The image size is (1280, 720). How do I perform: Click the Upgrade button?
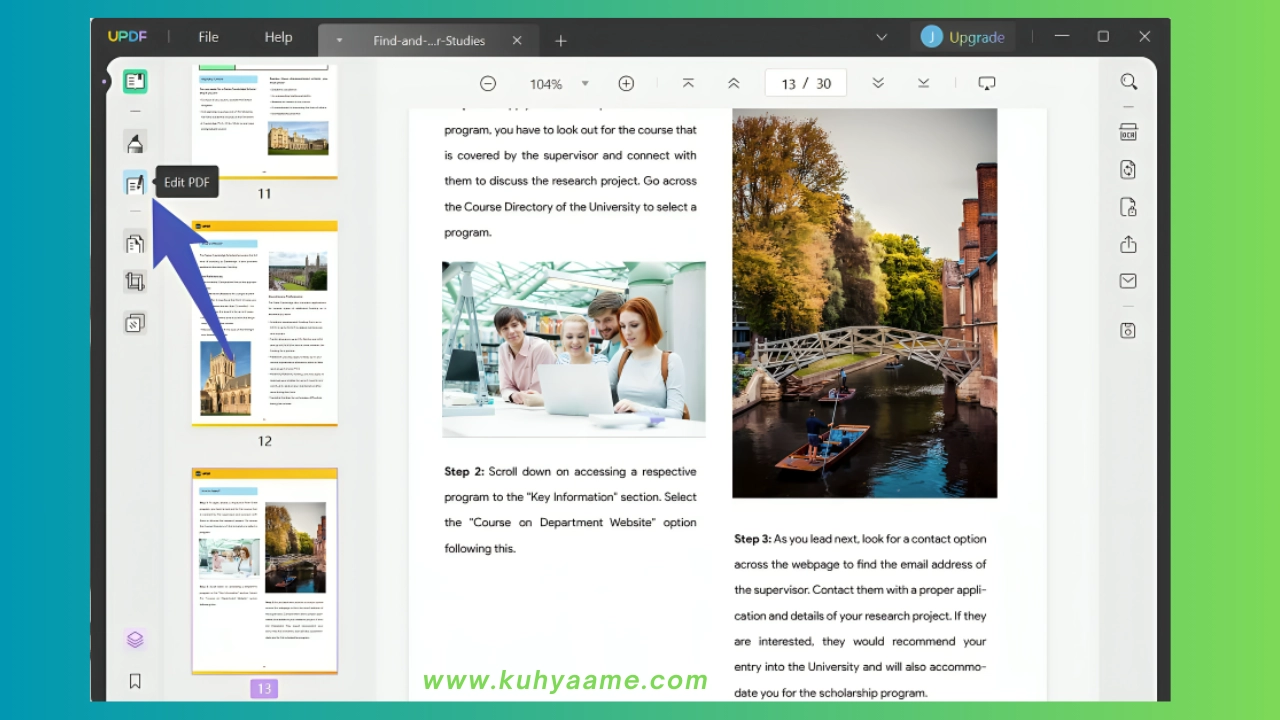point(976,37)
